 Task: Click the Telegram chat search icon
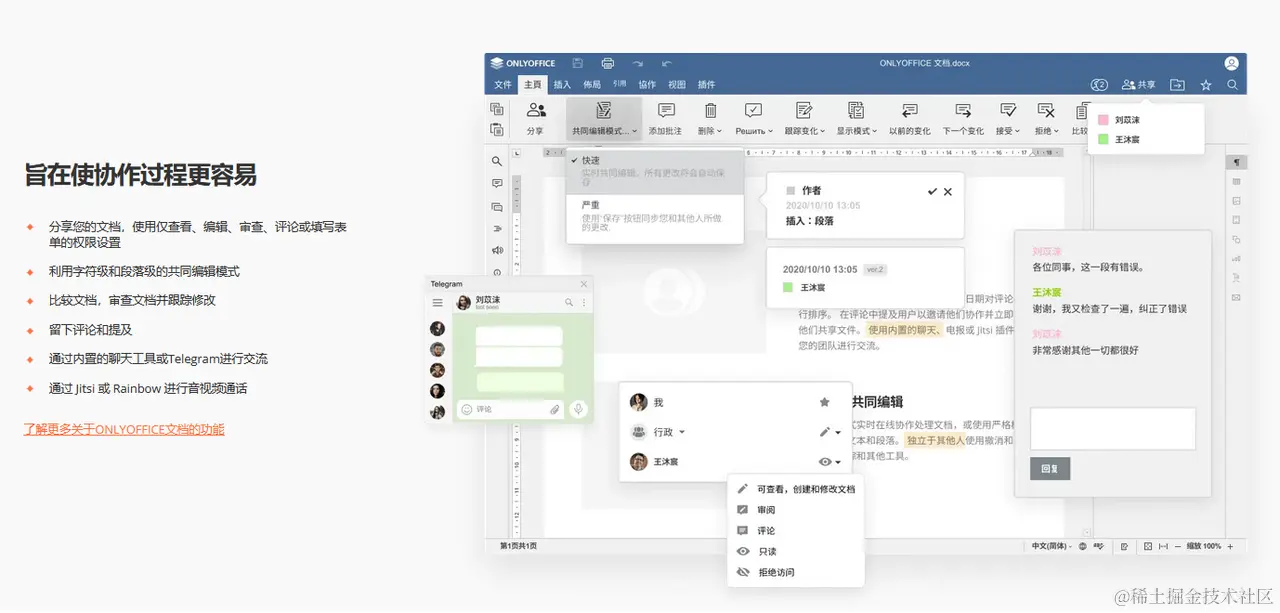tap(569, 302)
